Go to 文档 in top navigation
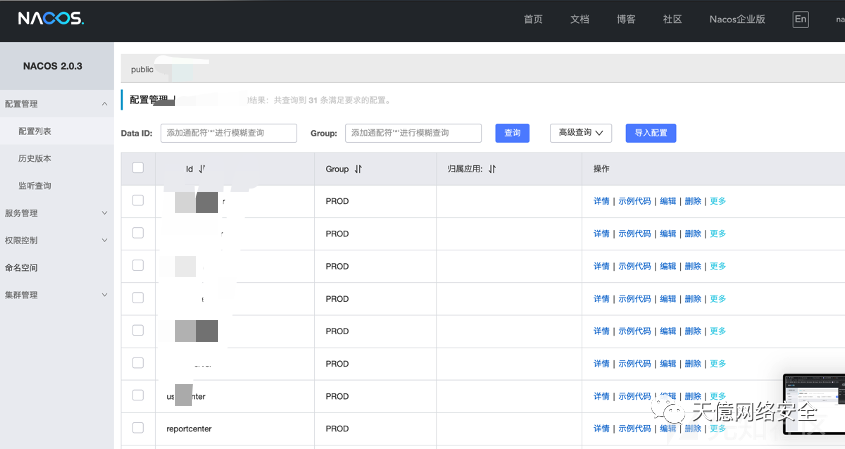The width and height of the screenshot is (845, 449). tap(580, 19)
